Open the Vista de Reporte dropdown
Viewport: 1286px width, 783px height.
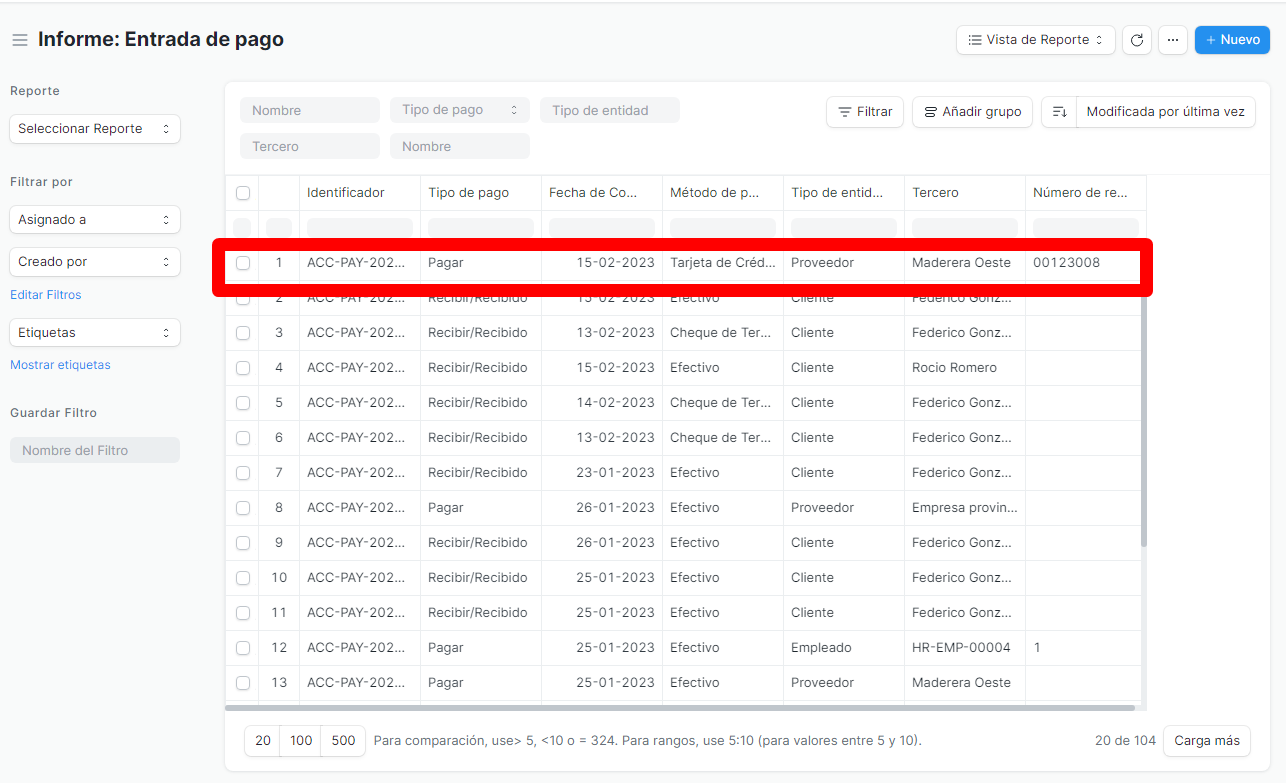coord(1036,40)
